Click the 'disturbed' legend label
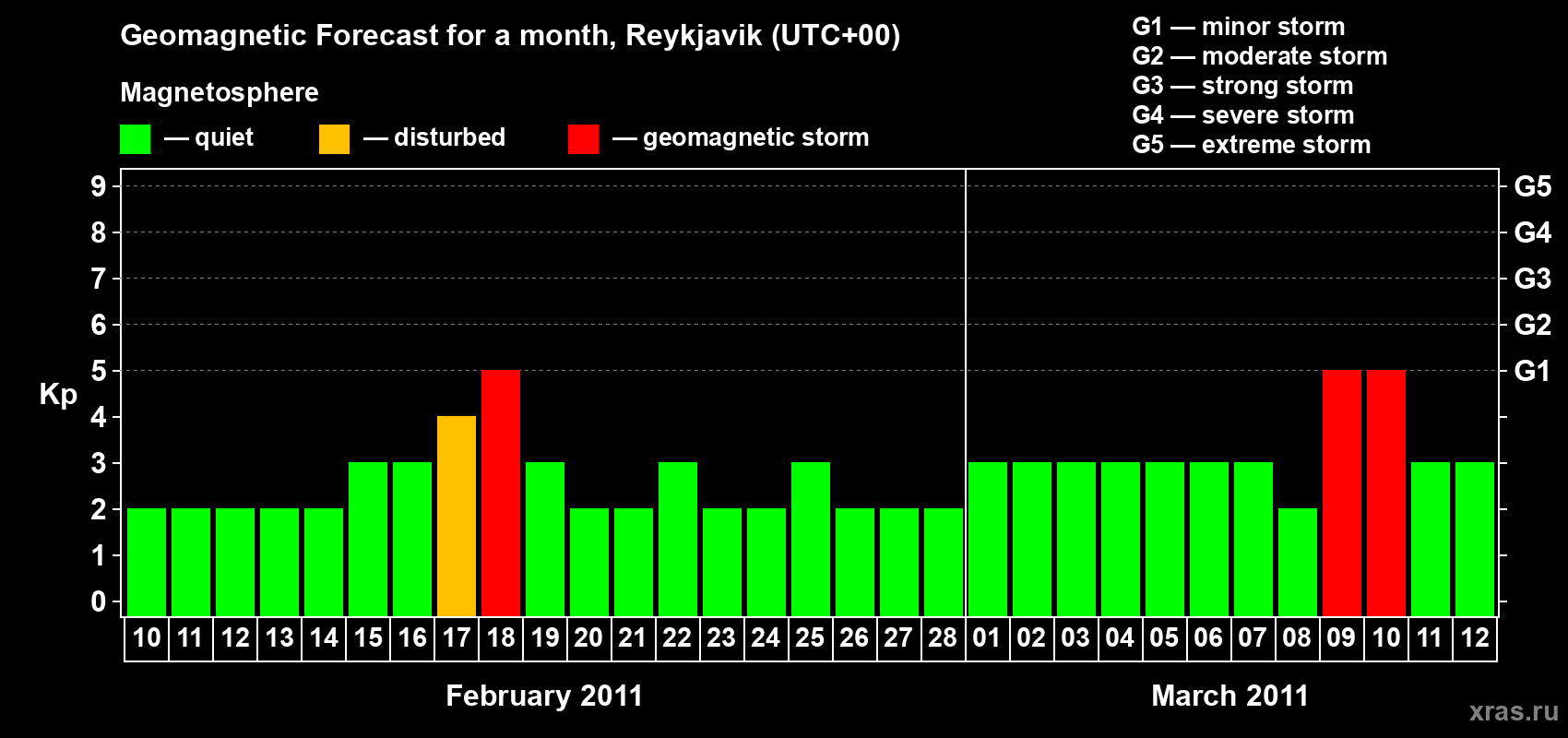1568x738 pixels. pos(449,137)
